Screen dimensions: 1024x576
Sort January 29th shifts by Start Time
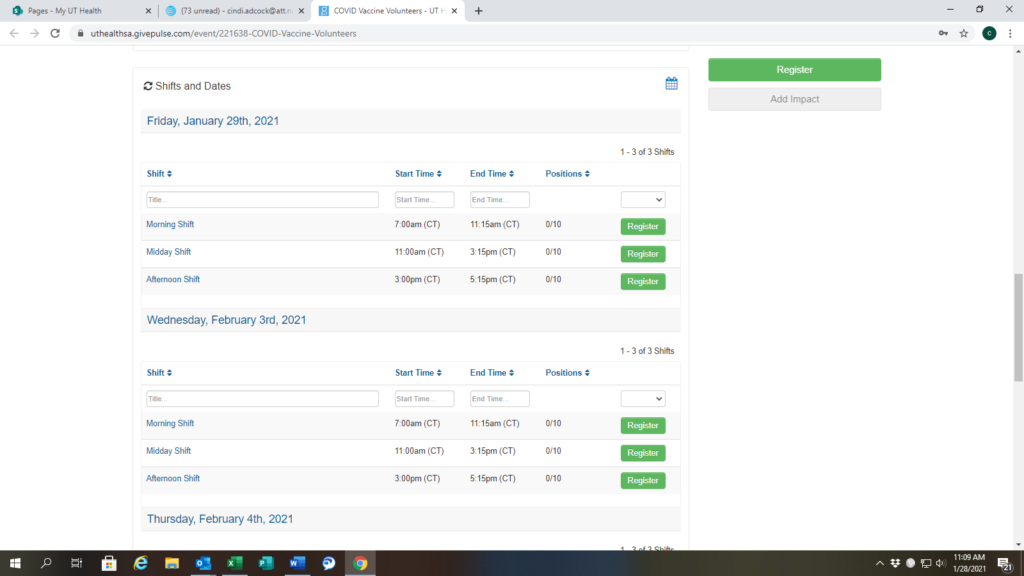[x=418, y=174]
